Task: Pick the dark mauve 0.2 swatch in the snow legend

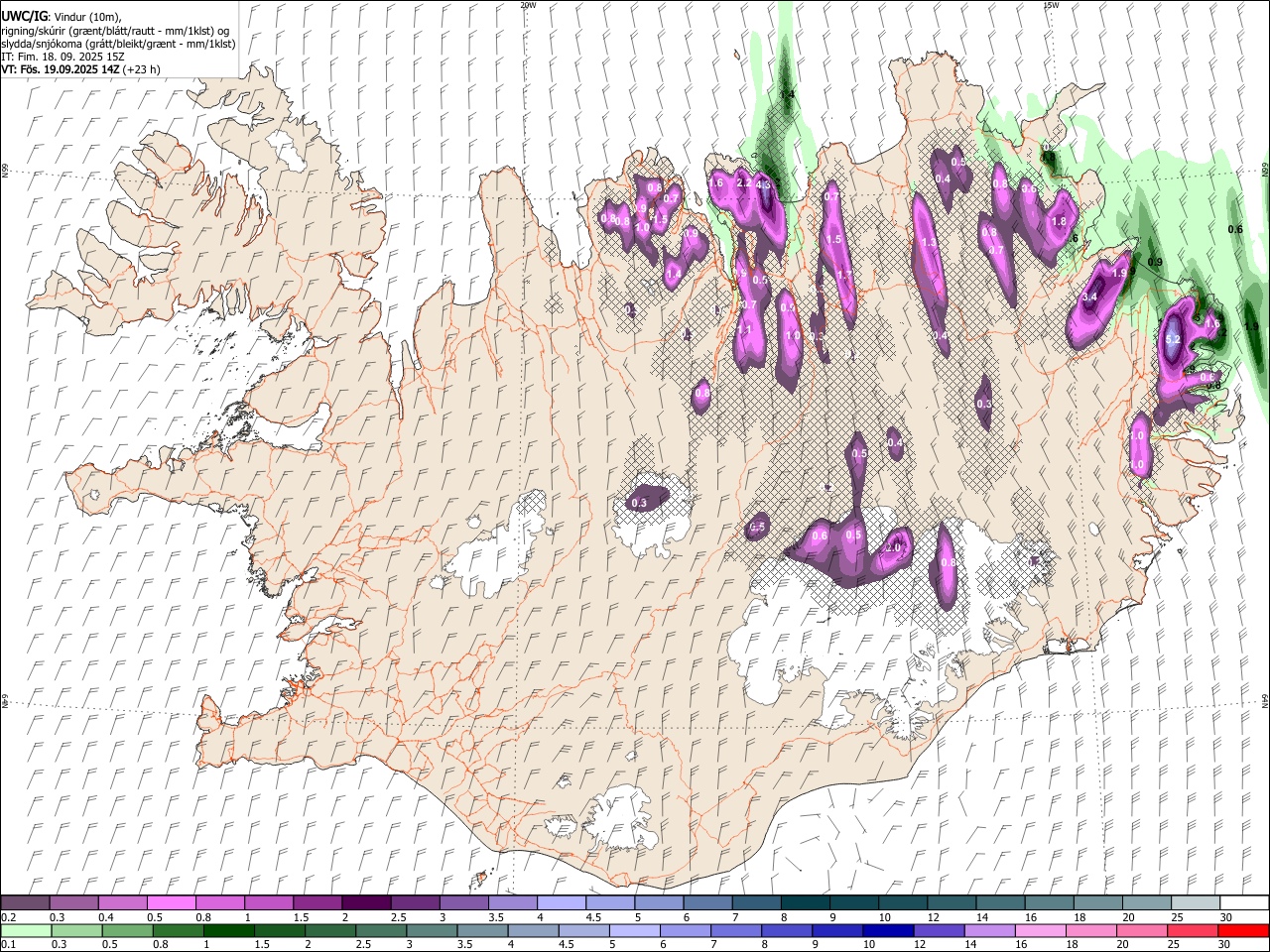Action: click(25, 903)
